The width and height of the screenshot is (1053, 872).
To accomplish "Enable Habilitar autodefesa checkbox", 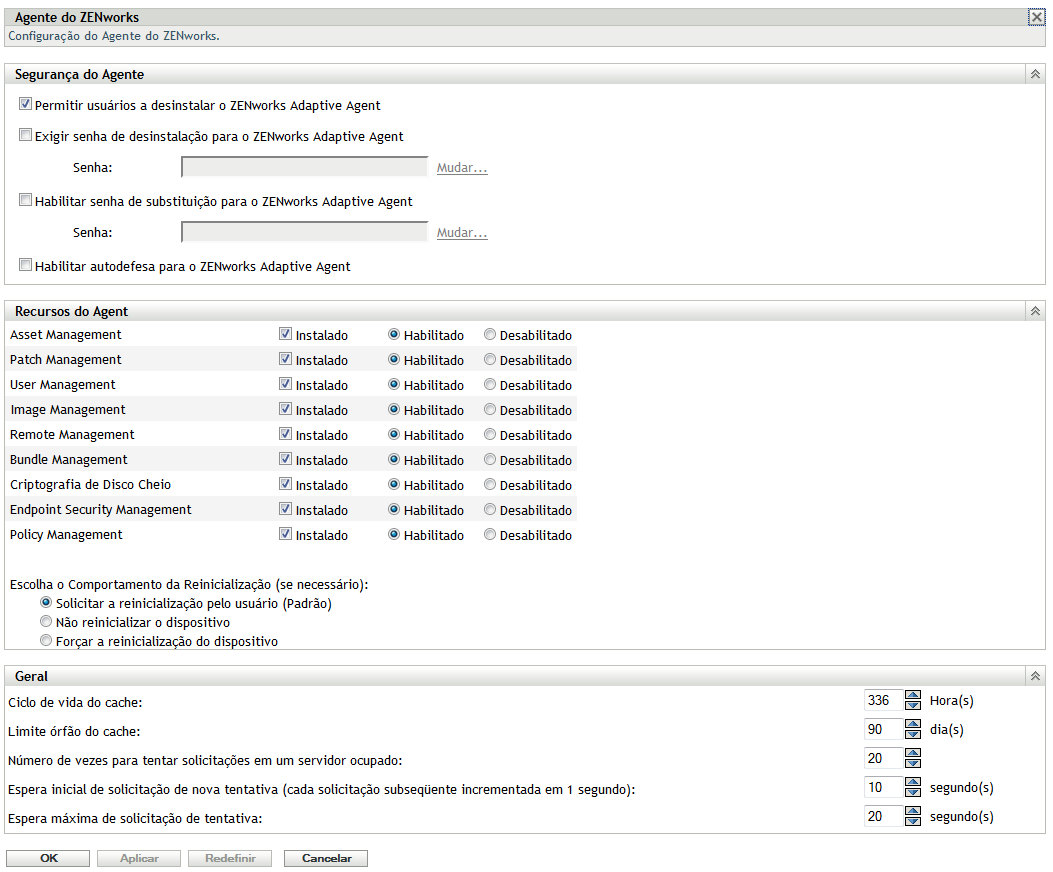I will (x=26, y=265).
